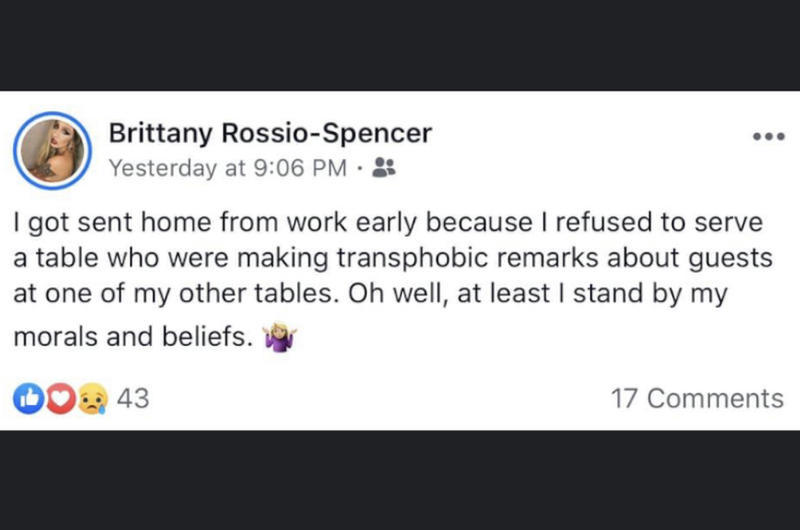Click the red heart Love reaction icon
Screen dimensions: 800x530
62,398
